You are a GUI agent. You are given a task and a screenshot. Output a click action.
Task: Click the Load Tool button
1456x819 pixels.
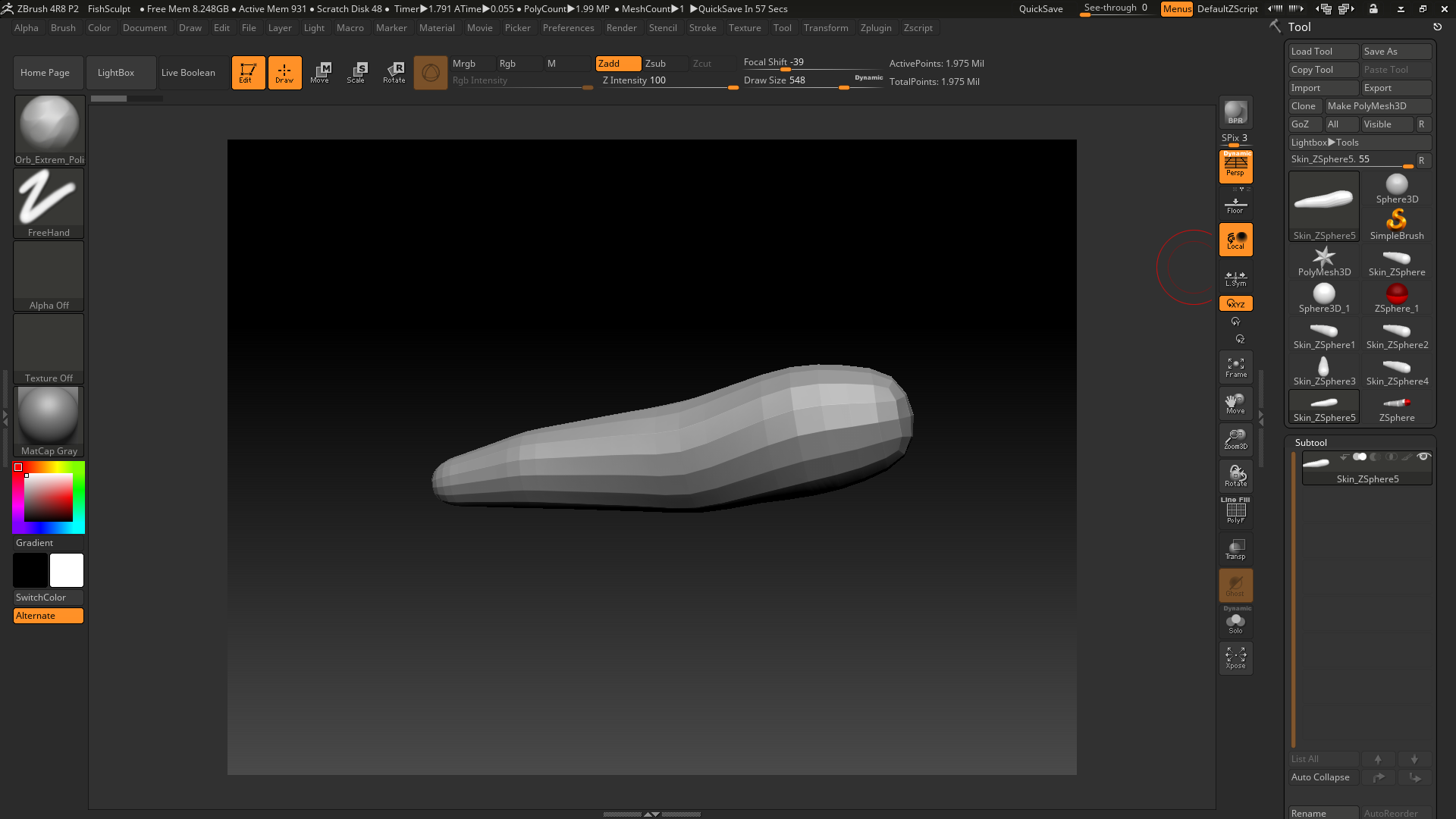click(x=1323, y=52)
